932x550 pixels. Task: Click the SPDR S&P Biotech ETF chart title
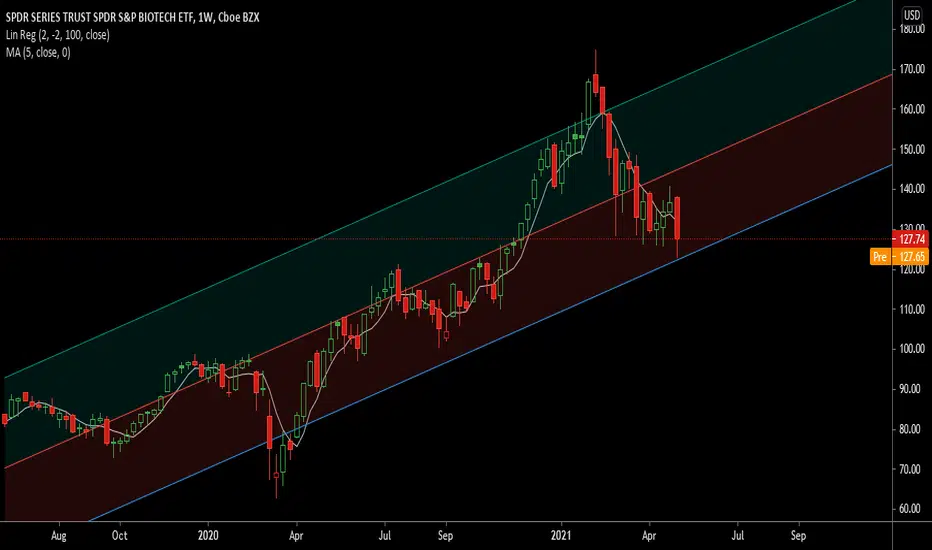pos(132,17)
